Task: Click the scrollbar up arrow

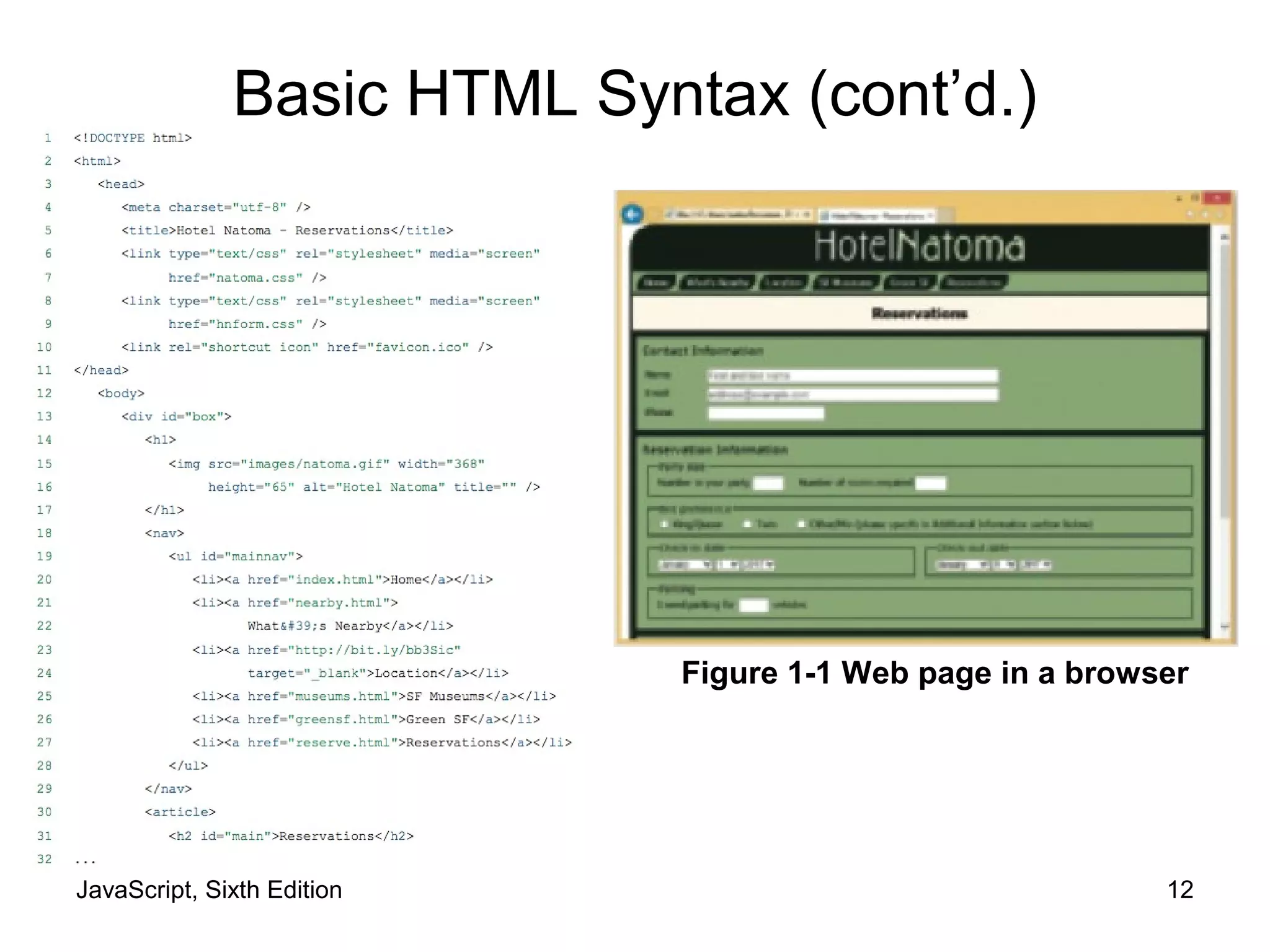Action: point(1224,237)
